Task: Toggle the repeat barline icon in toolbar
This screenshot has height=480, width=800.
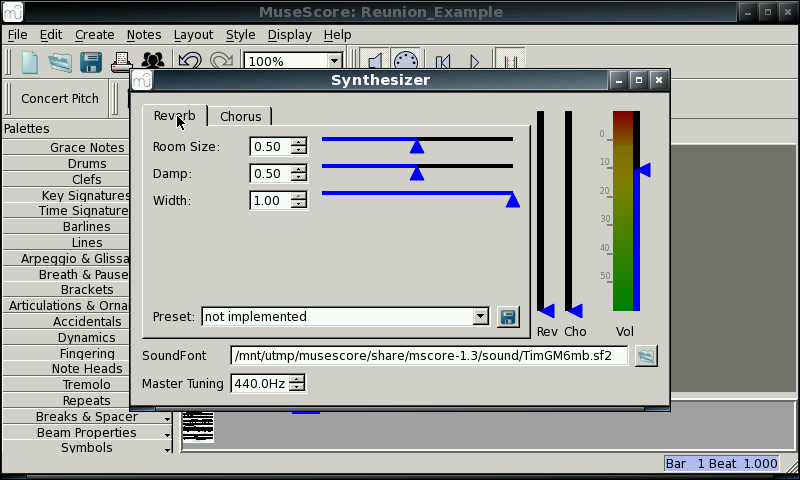Action: 510,60
